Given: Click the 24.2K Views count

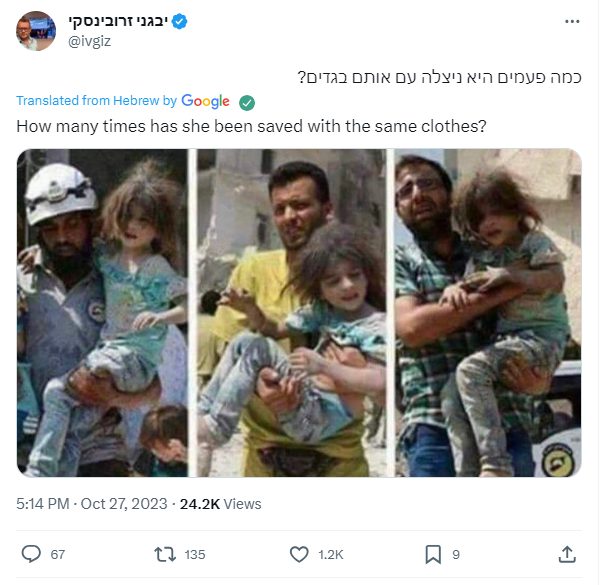Looking at the screenshot, I should click(x=220, y=504).
